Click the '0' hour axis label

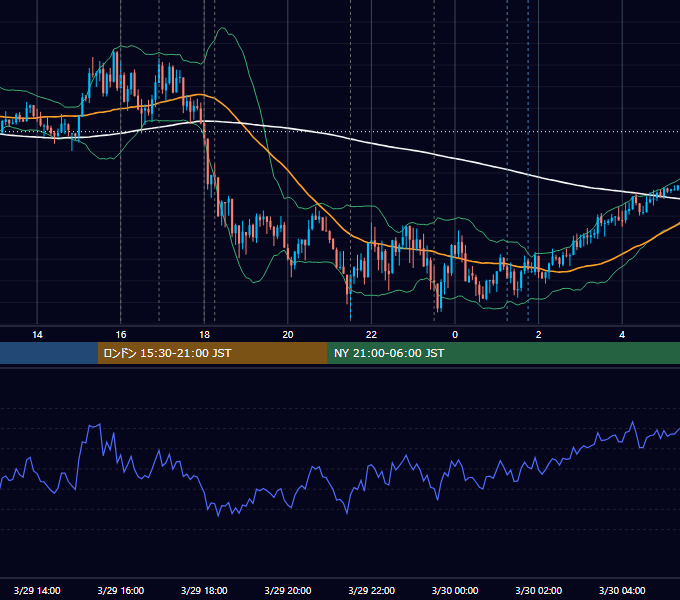pyautogui.click(x=455, y=335)
